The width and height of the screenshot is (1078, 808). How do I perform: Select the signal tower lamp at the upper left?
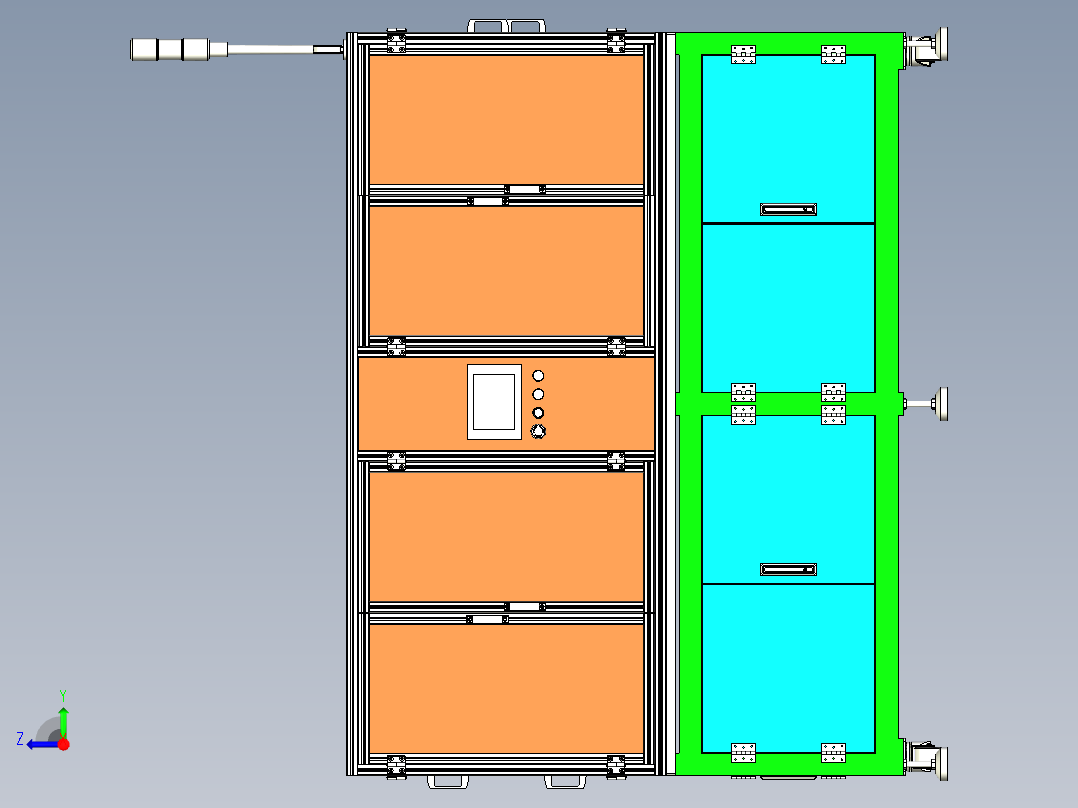[170, 50]
